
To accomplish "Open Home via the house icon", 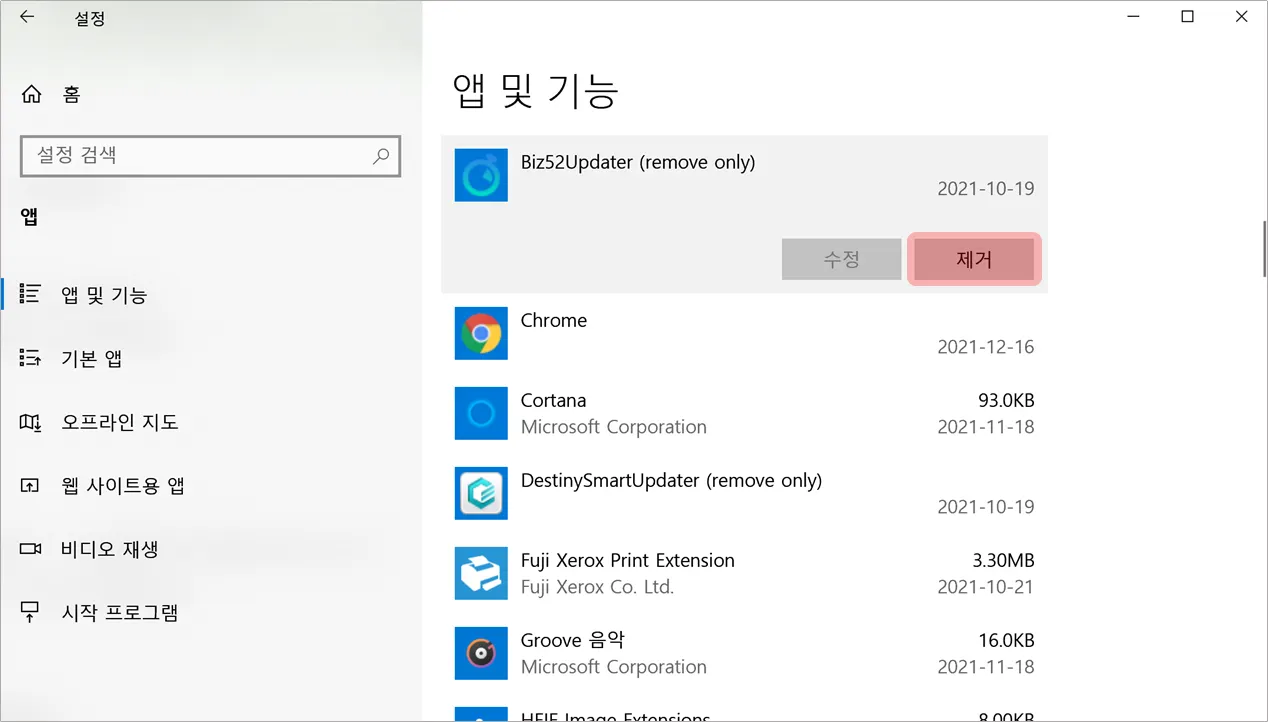I will pos(32,94).
